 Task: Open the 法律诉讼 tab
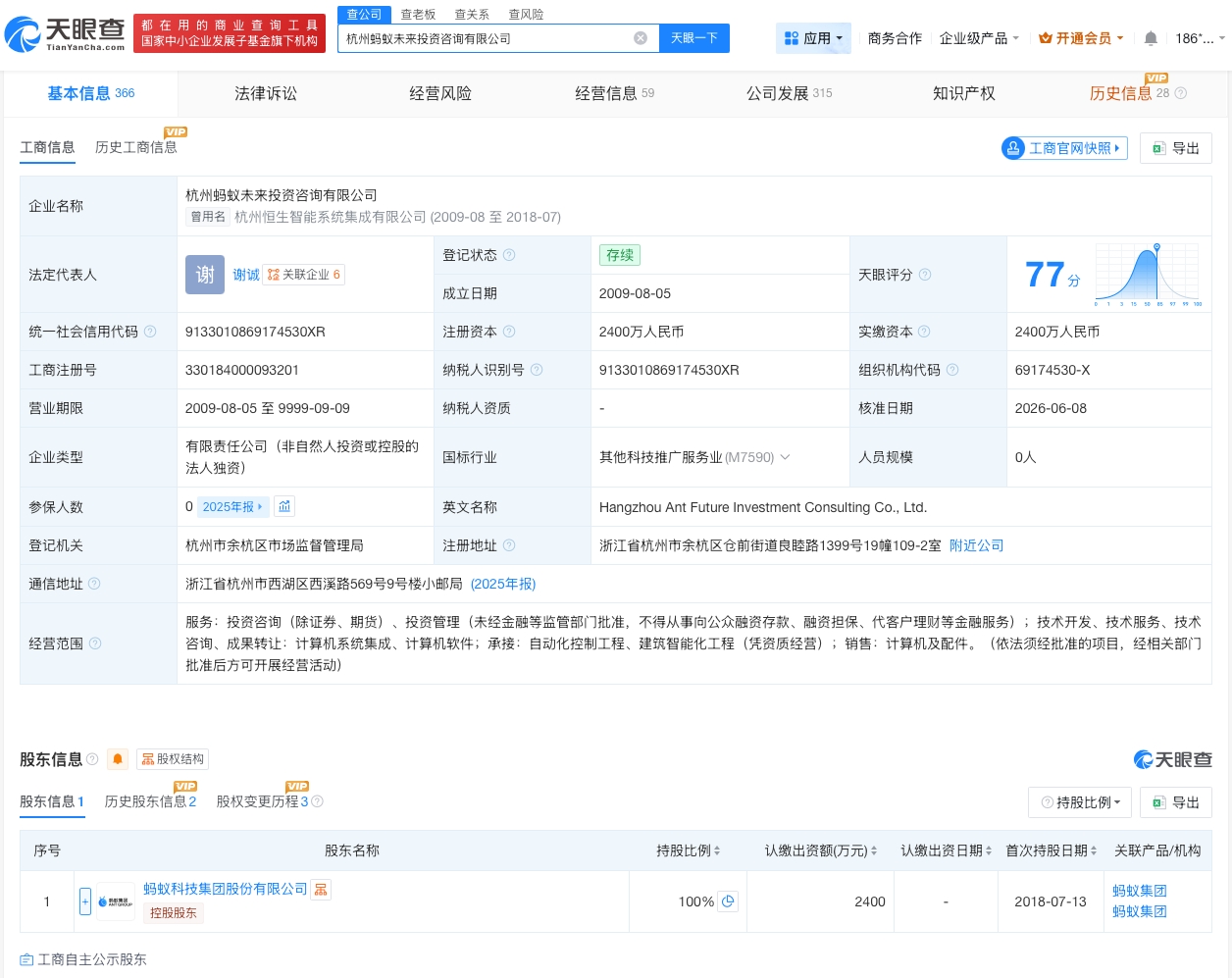[x=266, y=93]
